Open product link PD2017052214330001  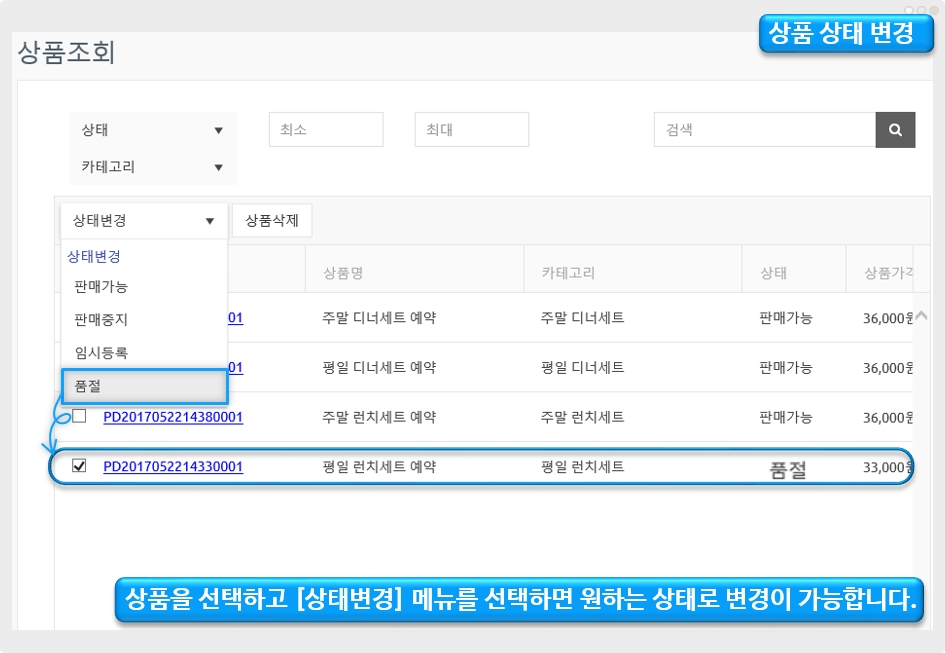point(173,467)
